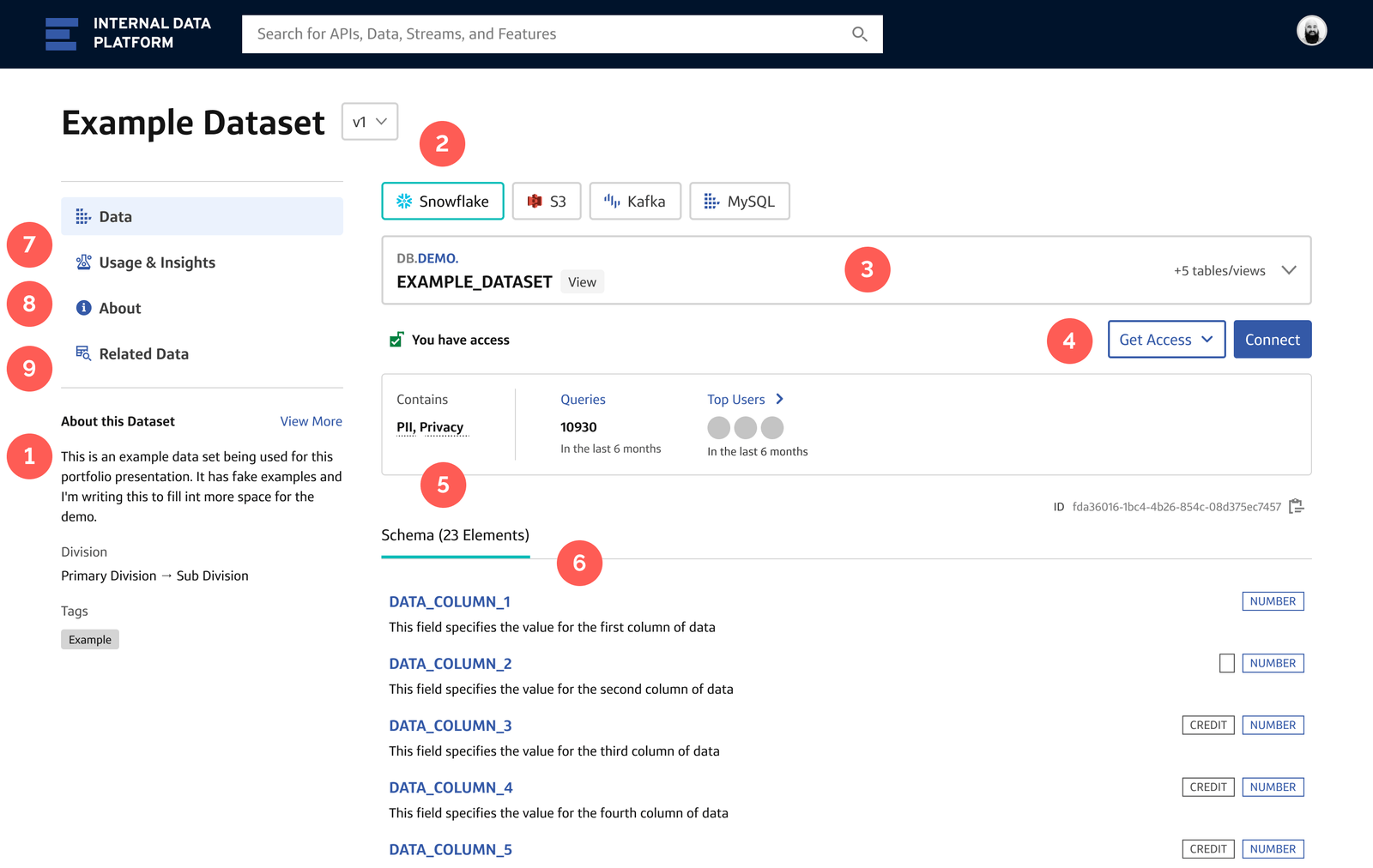The image size is (1373, 868).
Task: Click the View badge beside EXAMPLE_DATASET
Action: 582,281
